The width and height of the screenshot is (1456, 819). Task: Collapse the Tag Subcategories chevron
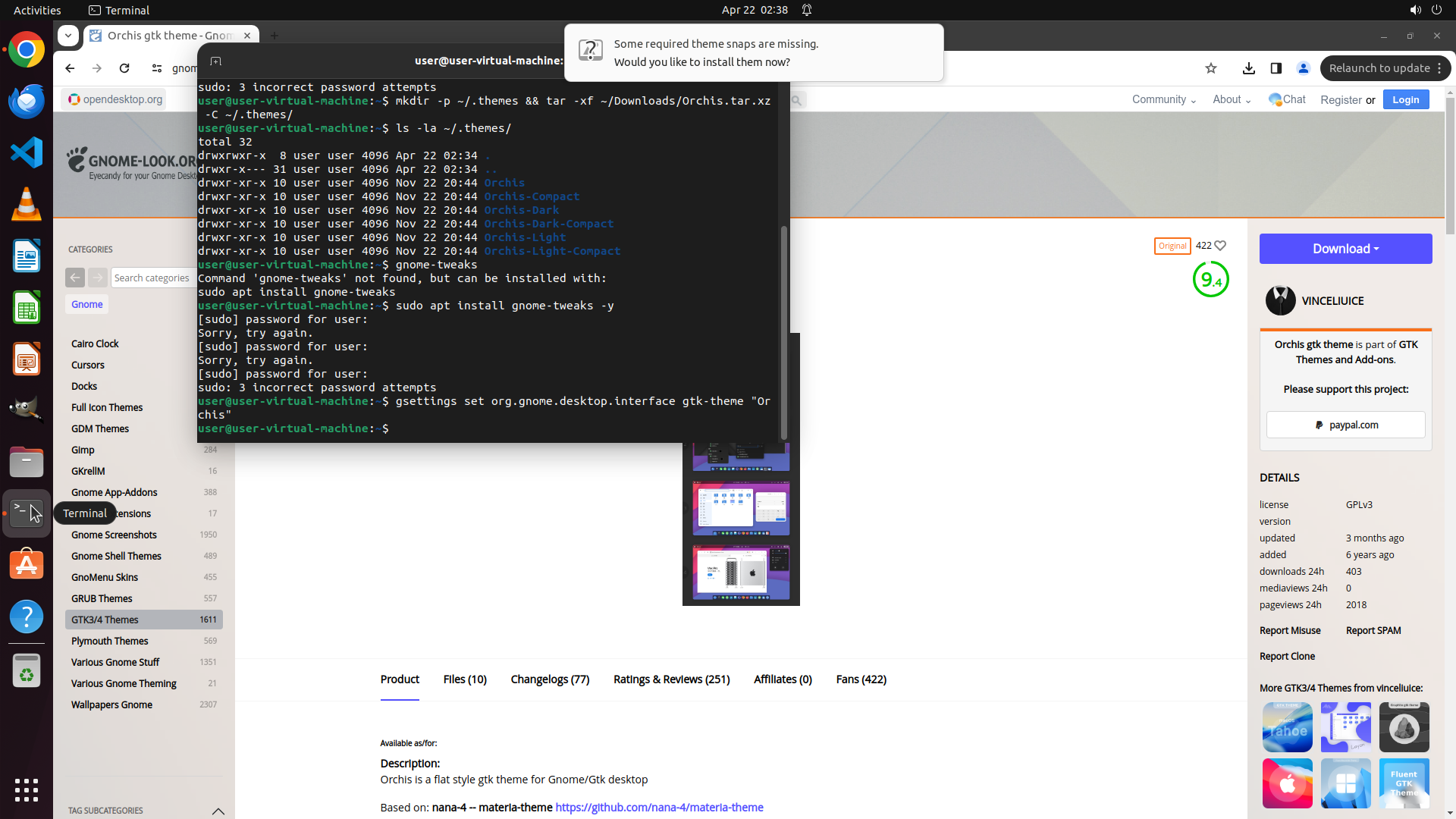tap(218, 811)
